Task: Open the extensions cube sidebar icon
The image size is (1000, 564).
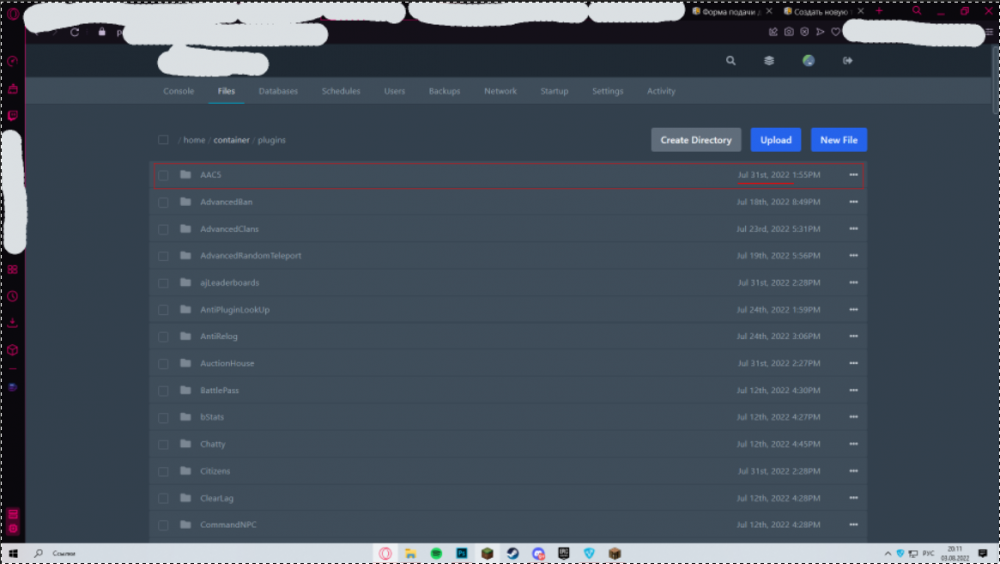Action: [x=13, y=350]
